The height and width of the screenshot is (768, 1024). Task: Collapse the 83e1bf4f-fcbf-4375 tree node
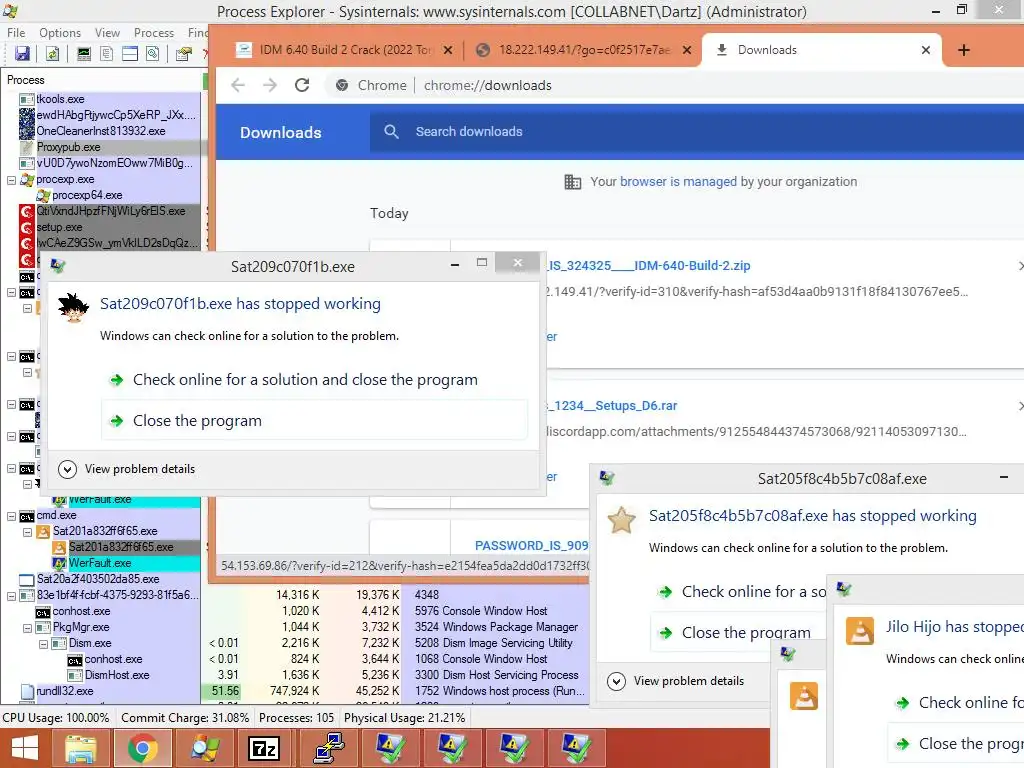[11, 596]
